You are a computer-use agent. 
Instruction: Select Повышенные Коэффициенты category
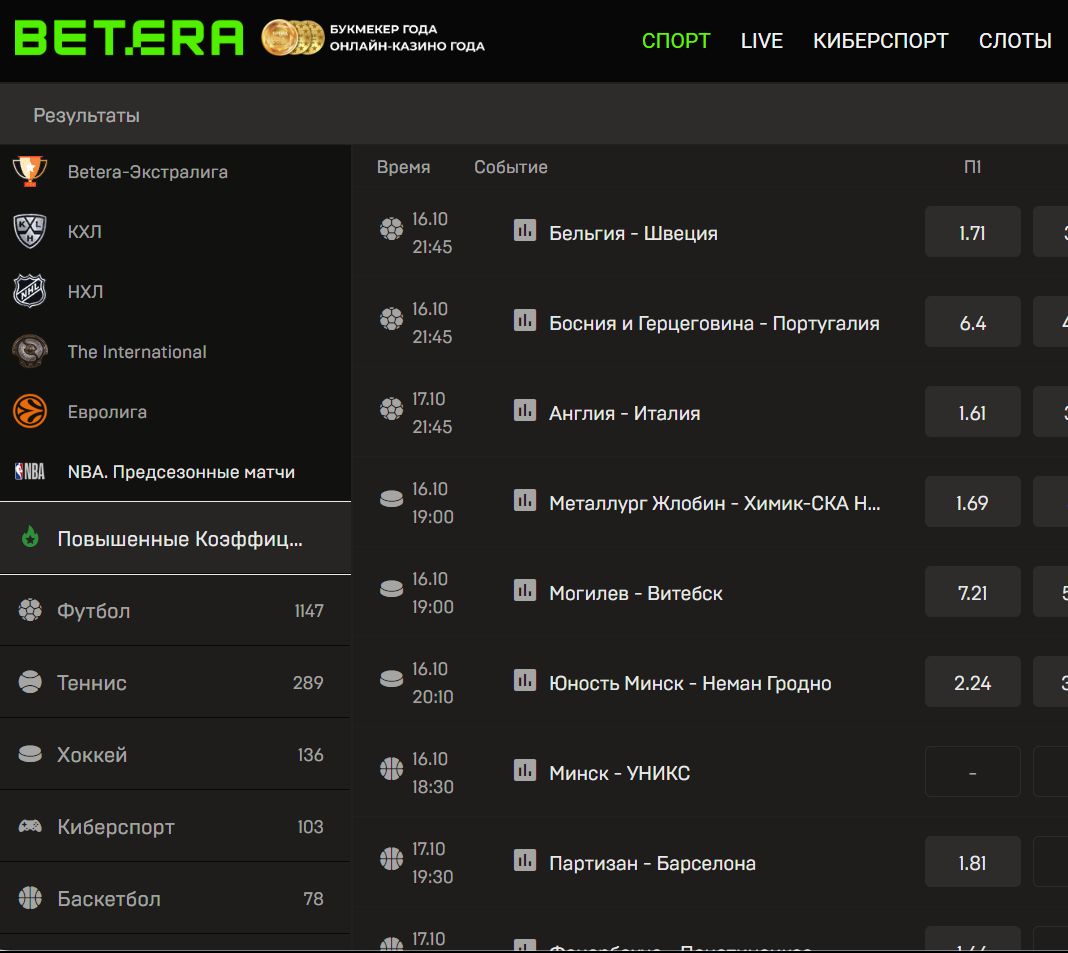click(175, 538)
